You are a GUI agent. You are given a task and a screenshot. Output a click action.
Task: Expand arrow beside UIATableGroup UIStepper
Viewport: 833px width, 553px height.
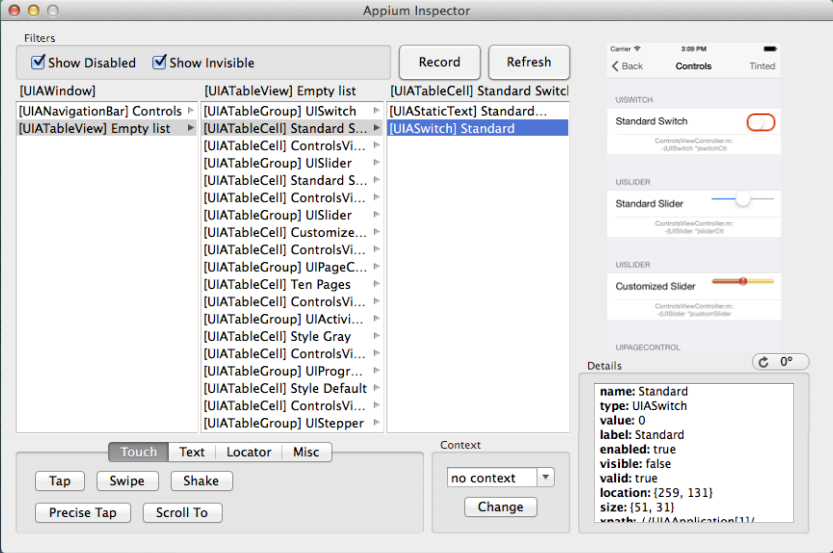(377, 423)
